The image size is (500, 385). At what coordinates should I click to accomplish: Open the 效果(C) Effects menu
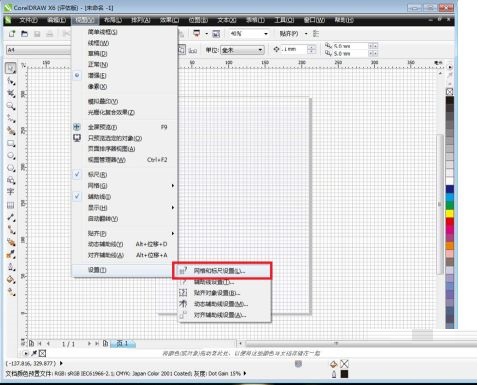click(169, 20)
